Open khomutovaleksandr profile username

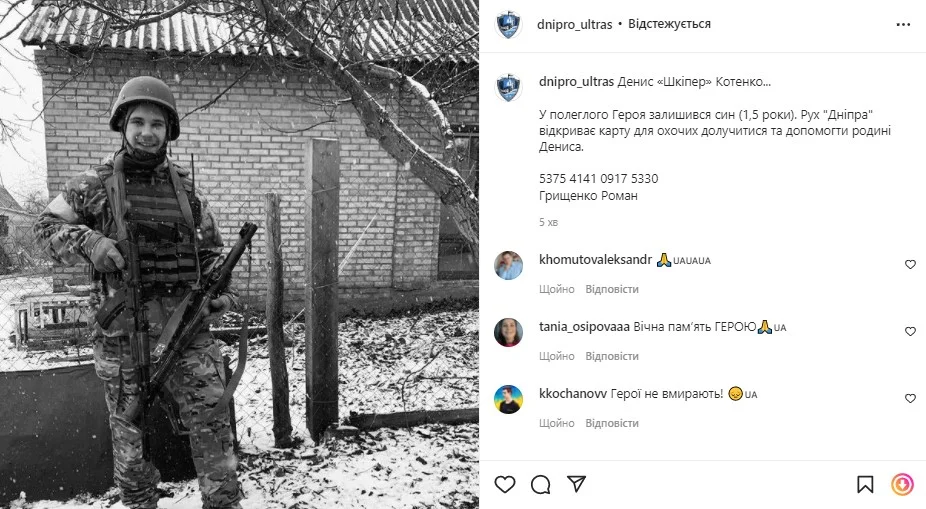(x=595, y=260)
